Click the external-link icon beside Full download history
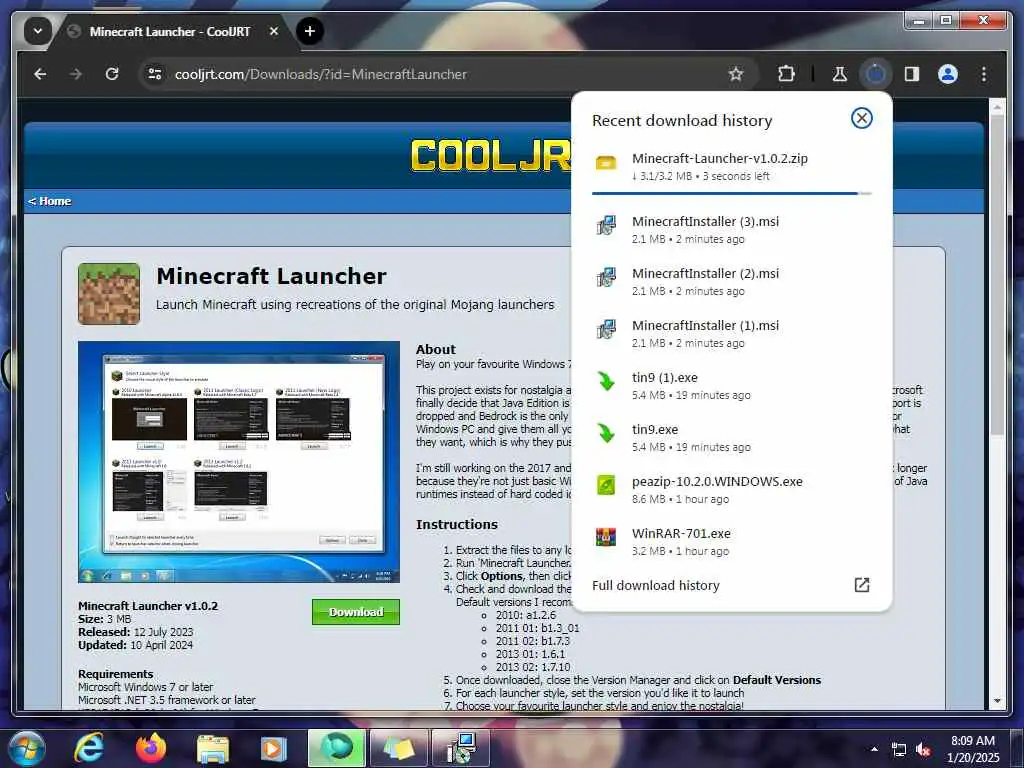The height and width of the screenshot is (768, 1024). pos(862,584)
